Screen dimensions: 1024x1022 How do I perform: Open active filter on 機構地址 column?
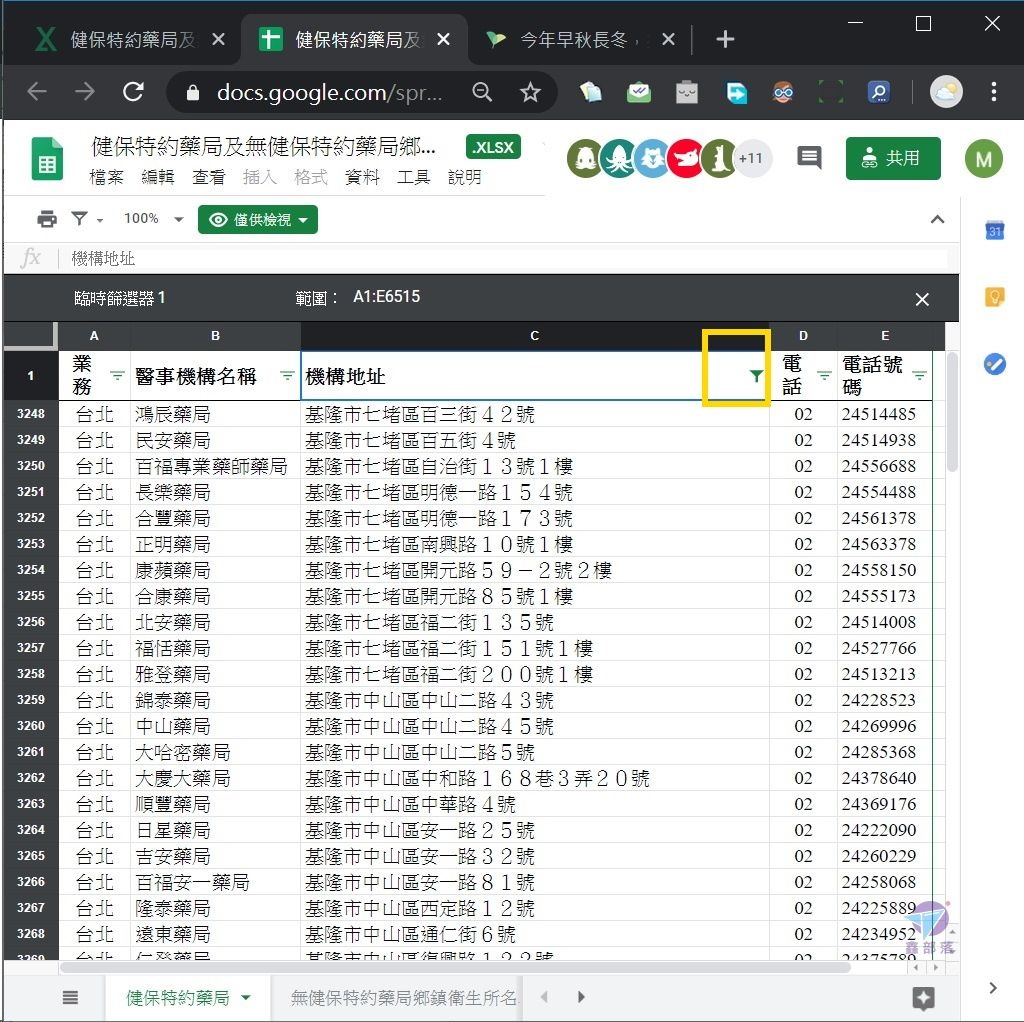pyautogui.click(x=756, y=375)
